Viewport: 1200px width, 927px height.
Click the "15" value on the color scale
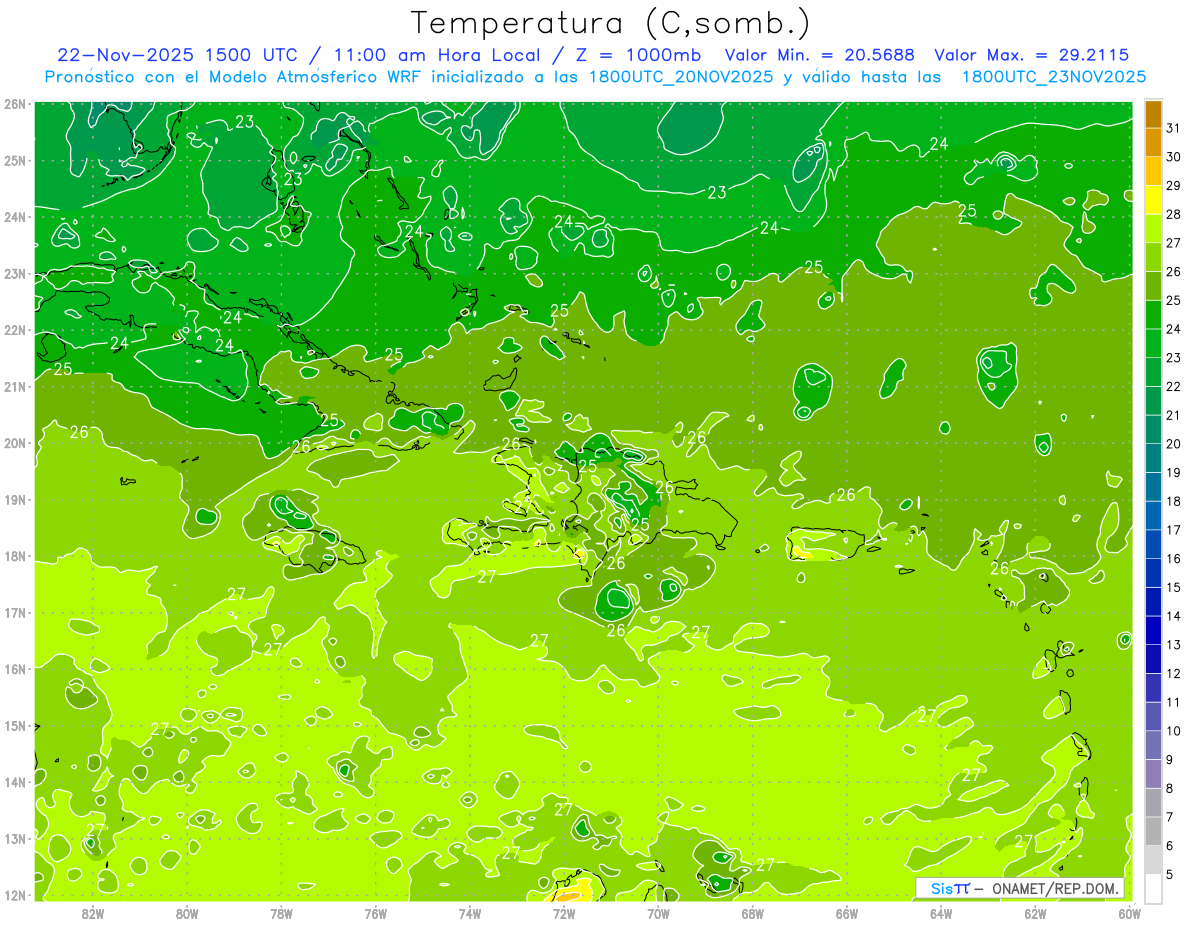[x=1173, y=587]
